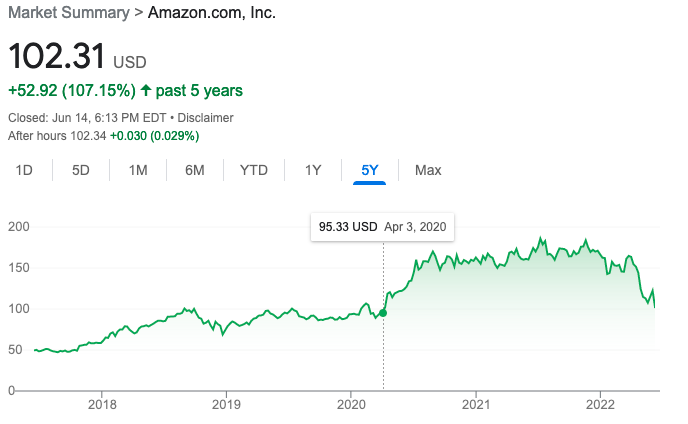The width and height of the screenshot is (688, 424).
Task: Switch to the Max range tab
Action: 428,170
